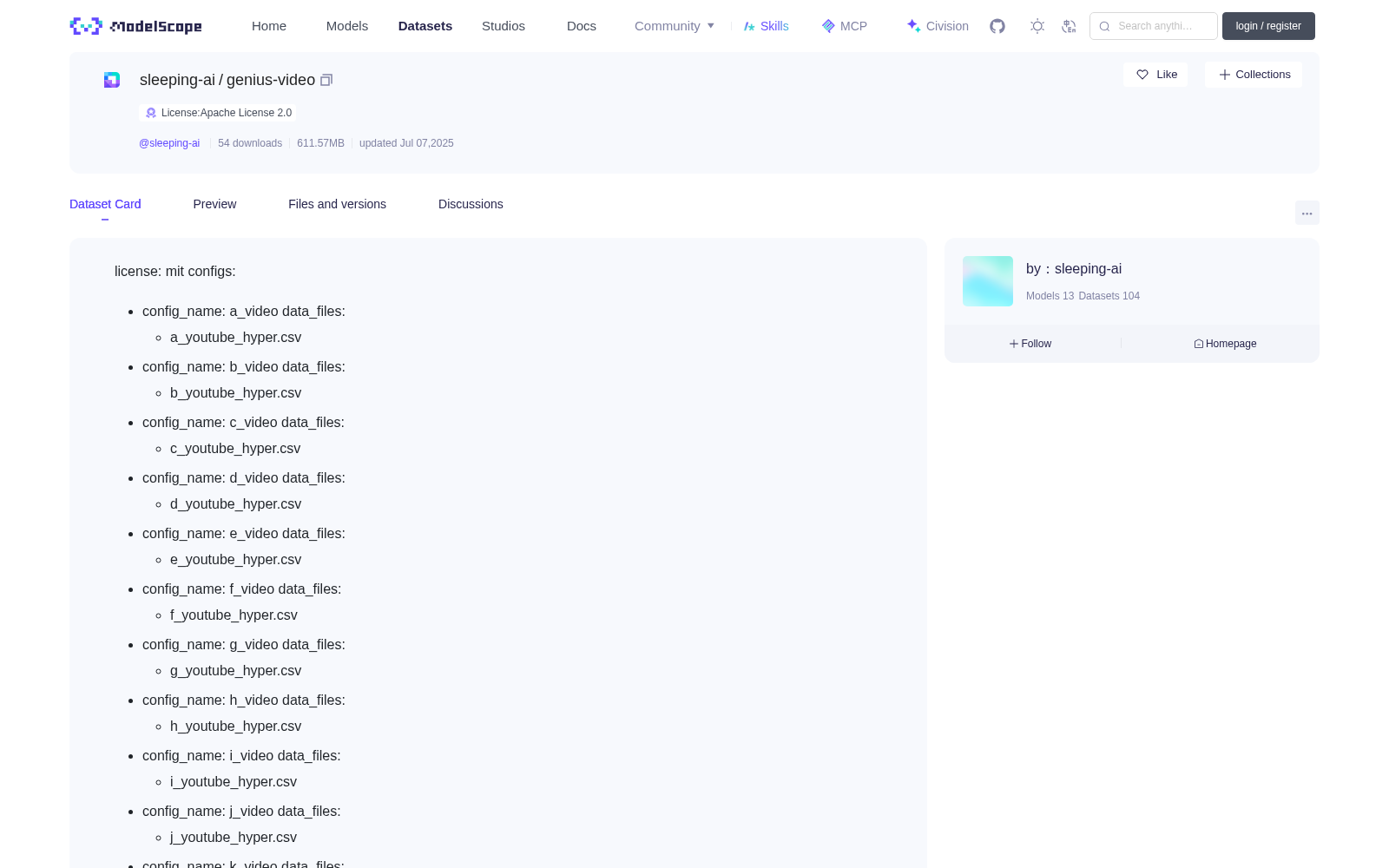Screen dimensions: 1389x868
Task: Click the config_name: j_video line
Action: coord(241,812)
